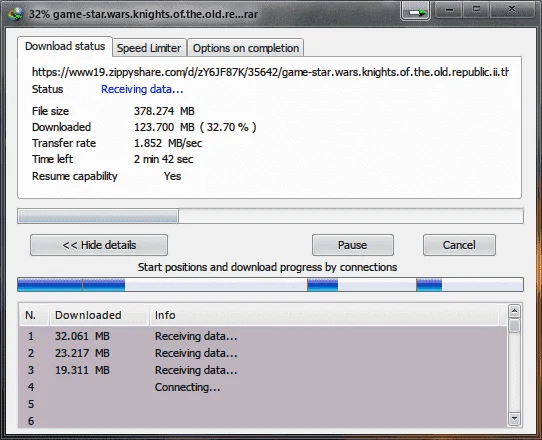Maximize the download window
The image size is (542, 440).
pyautogui.click(x=476, y=10)
